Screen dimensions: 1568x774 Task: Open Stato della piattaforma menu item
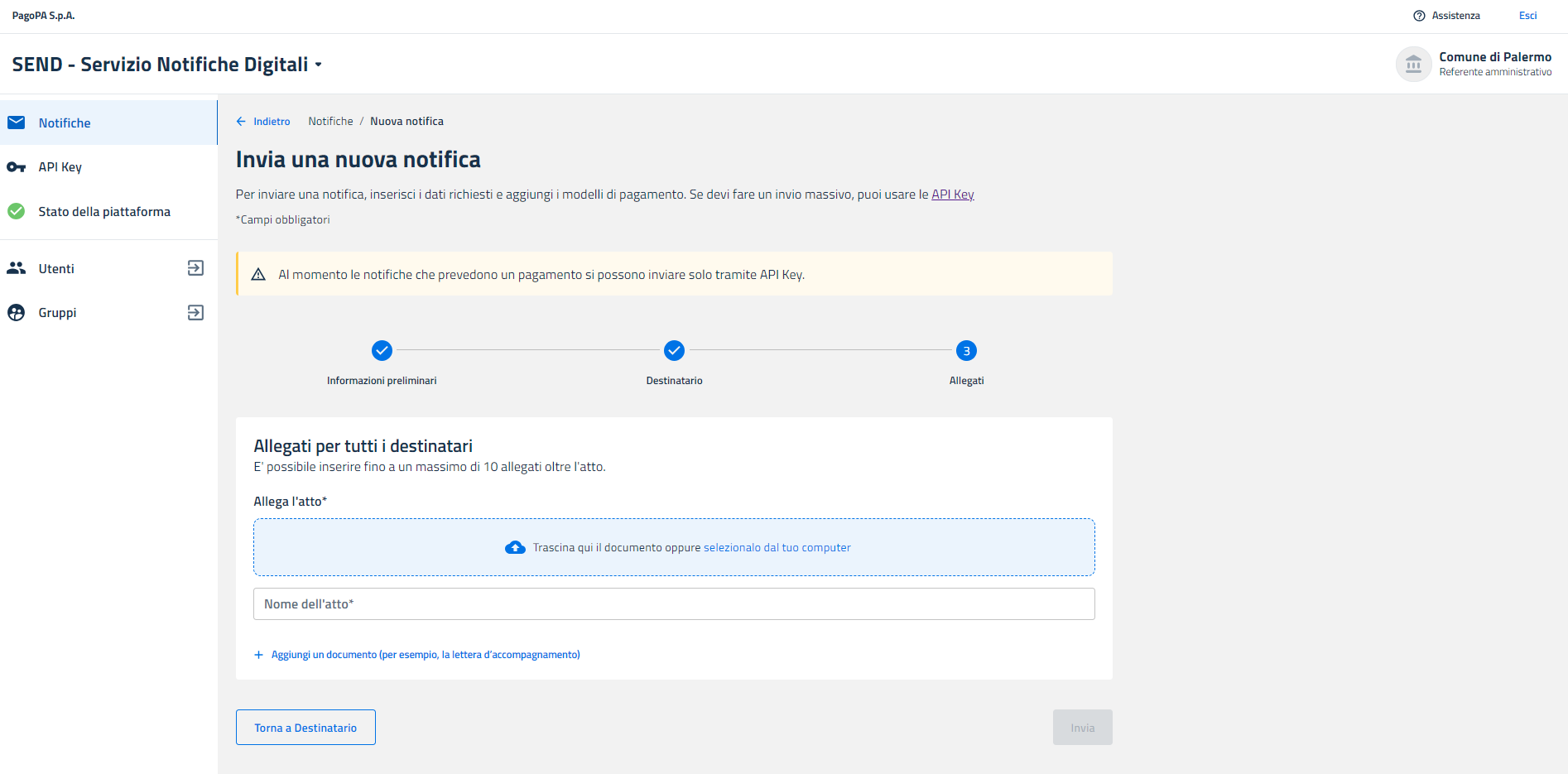[104, 212]
